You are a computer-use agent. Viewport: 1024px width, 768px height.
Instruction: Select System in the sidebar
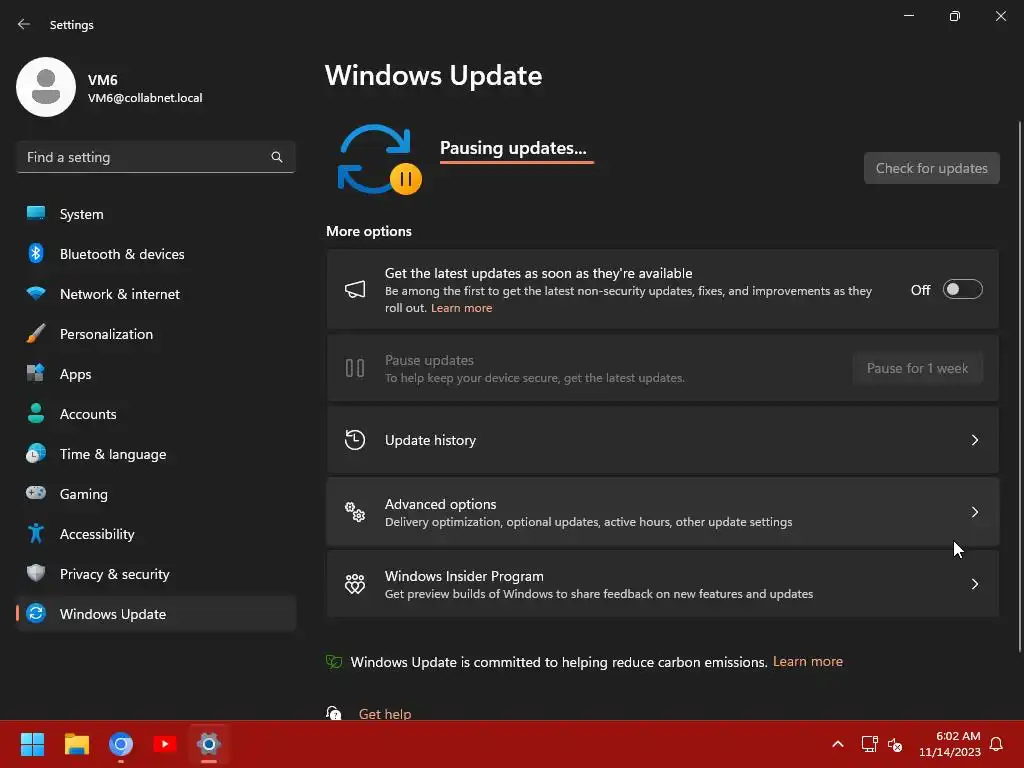(x=155, y=214)
